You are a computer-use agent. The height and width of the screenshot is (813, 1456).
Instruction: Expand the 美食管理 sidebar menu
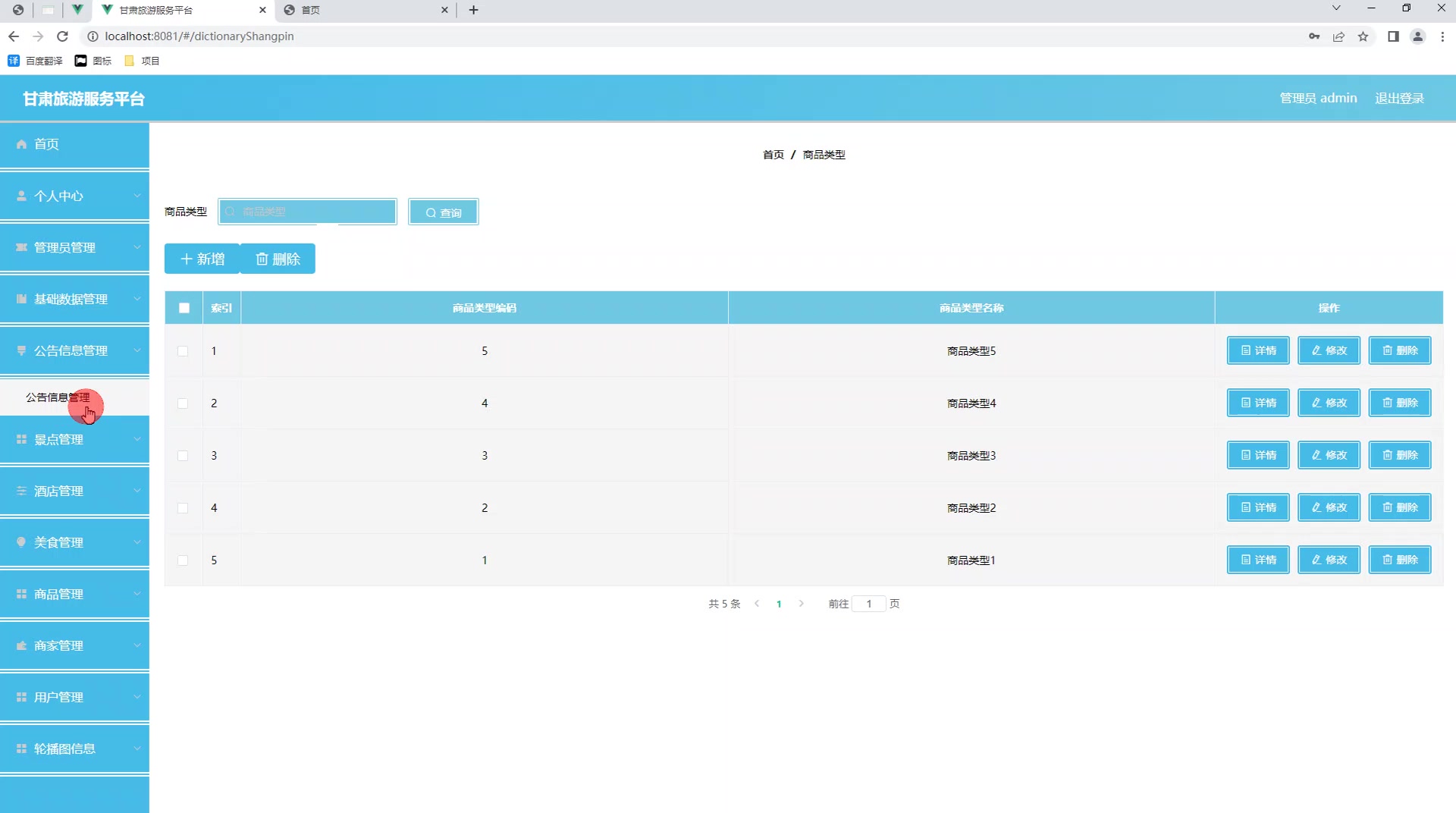click(74, 542)
